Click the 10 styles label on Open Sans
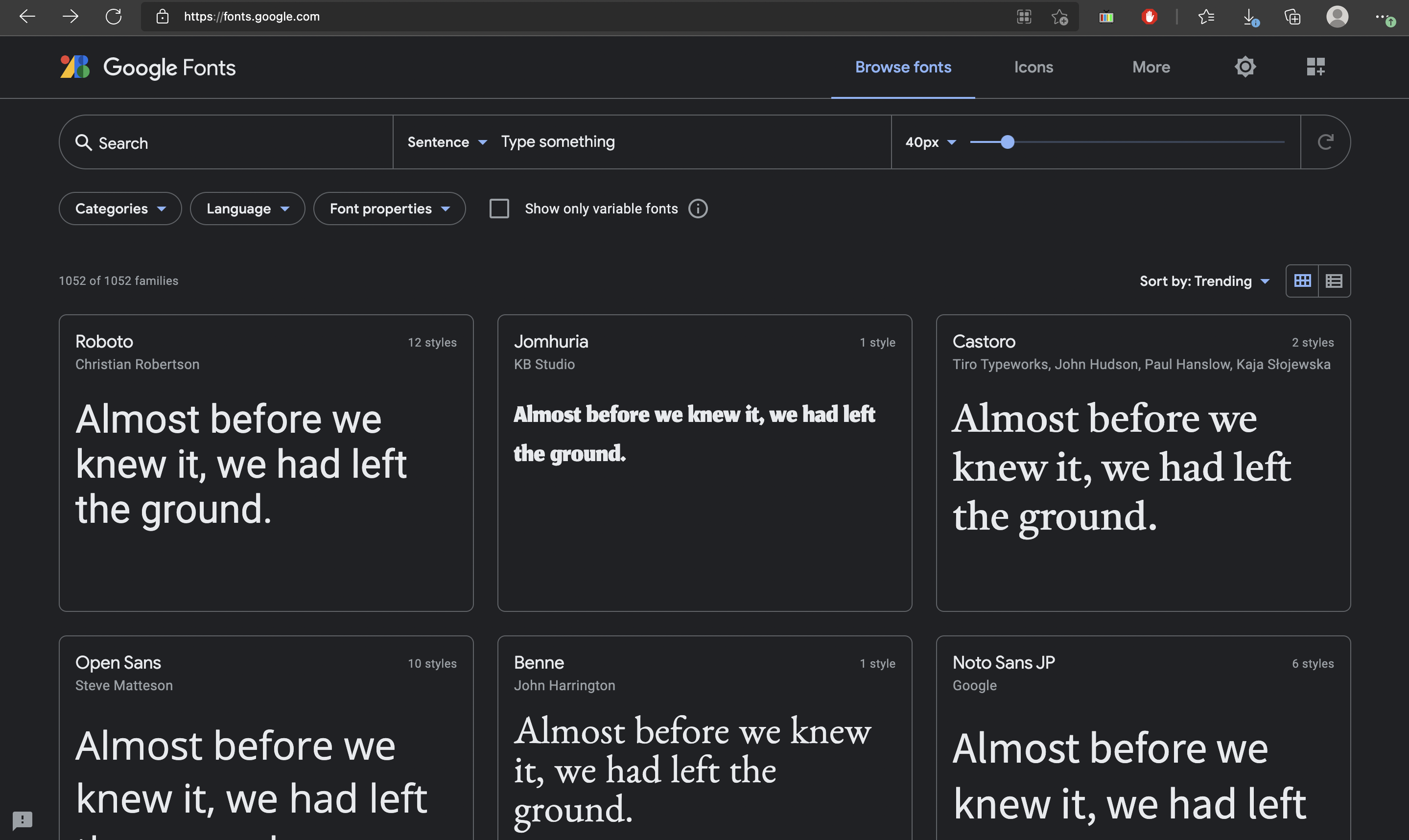 click(432, 663)
